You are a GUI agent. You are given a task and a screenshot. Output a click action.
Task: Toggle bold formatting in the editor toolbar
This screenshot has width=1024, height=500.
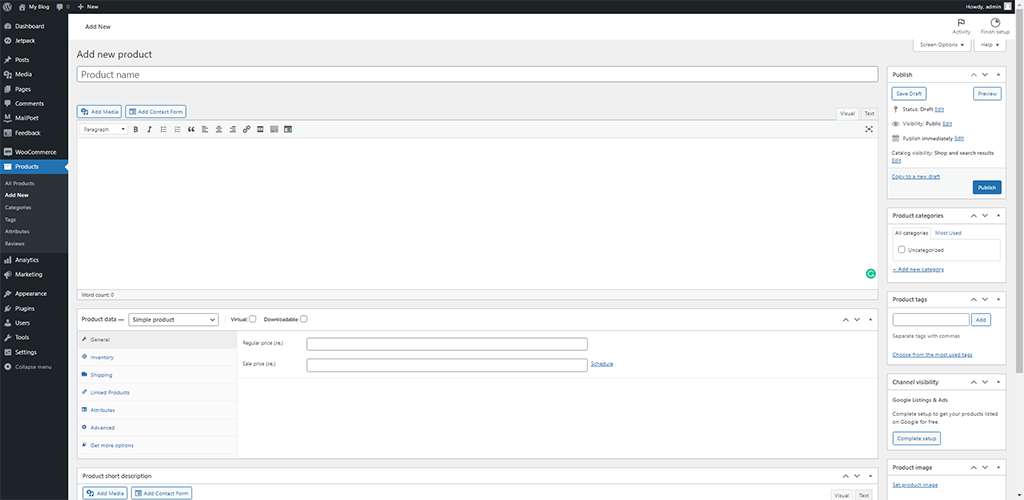tap(136, 129)
